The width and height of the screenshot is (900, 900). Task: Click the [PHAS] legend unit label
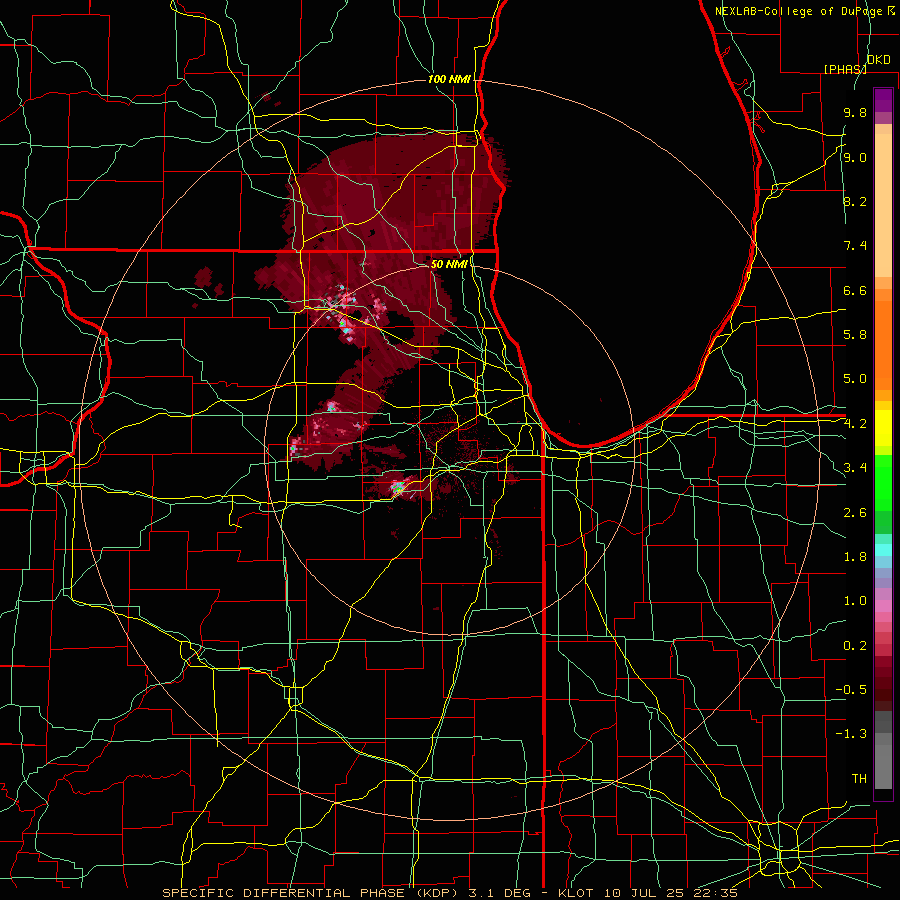tap(845, 69)
